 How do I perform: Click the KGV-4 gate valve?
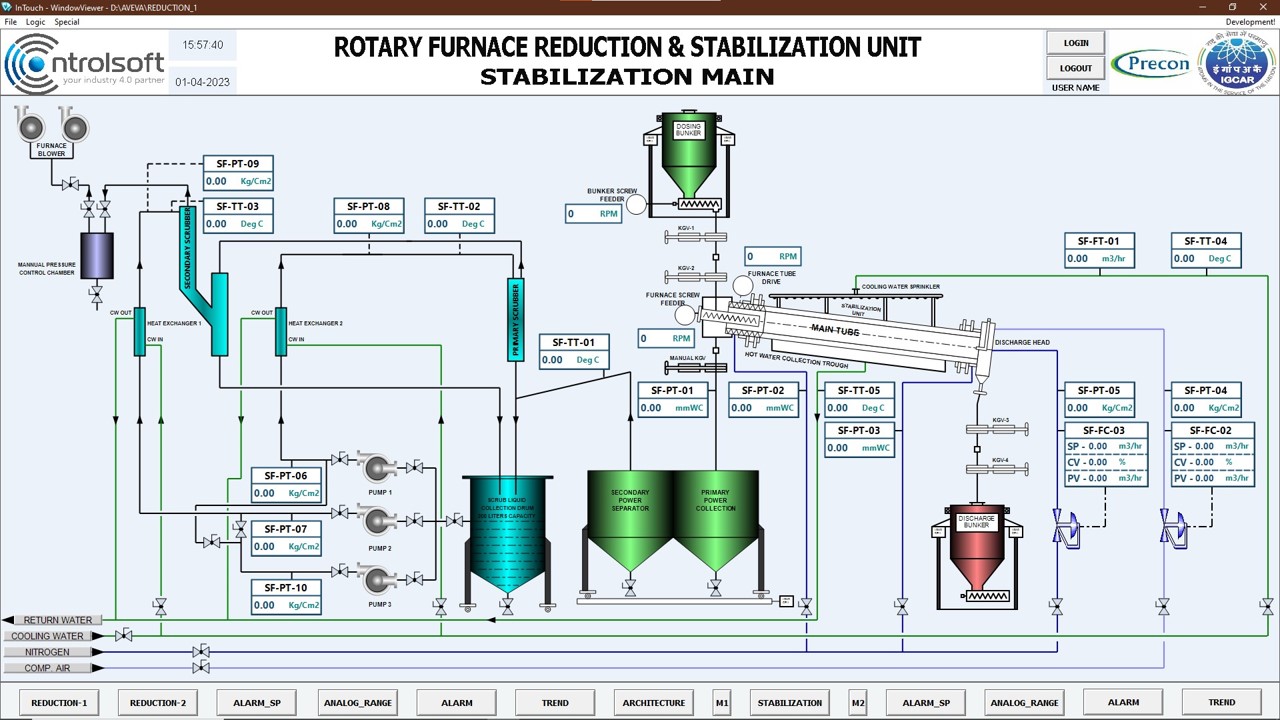pyautogui.click(x=997, y=469)
